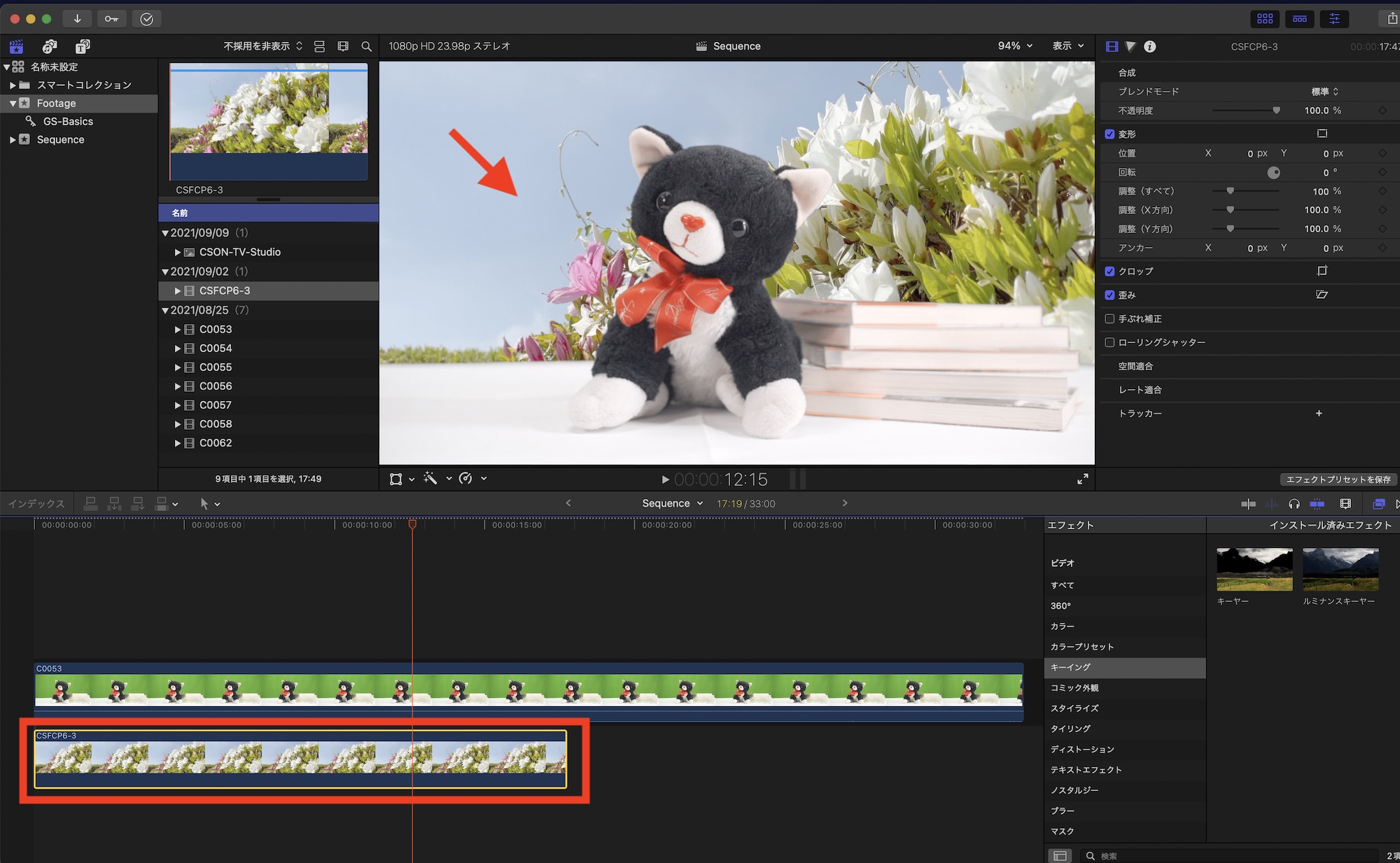Open the info inspector icon
This screenshot has height=863, width=1400.
[x=1149, y=46]
